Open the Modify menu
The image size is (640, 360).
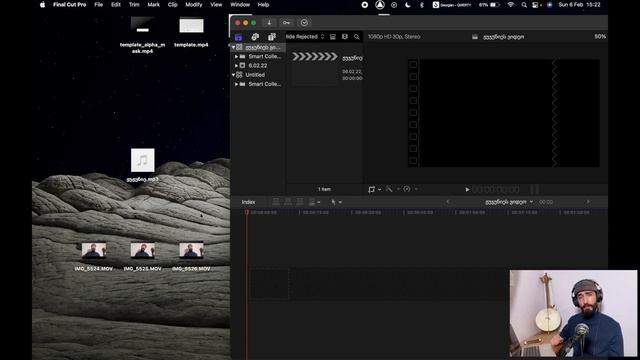pyautogui.click(x=193, y=5)
